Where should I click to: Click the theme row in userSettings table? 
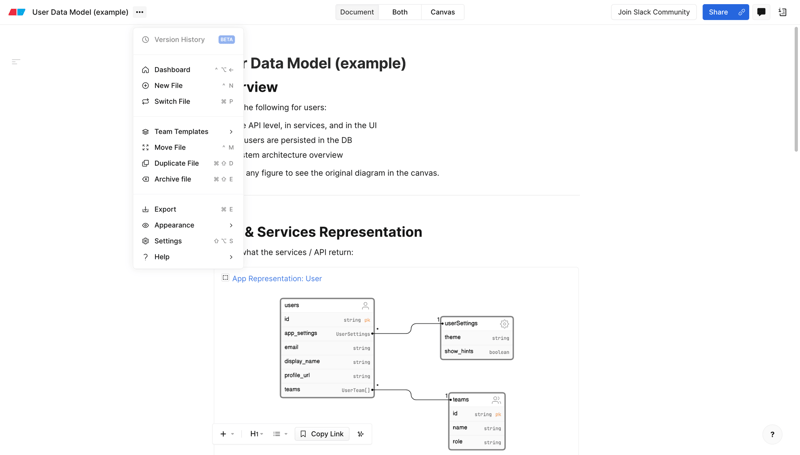[x=477, y=337]
